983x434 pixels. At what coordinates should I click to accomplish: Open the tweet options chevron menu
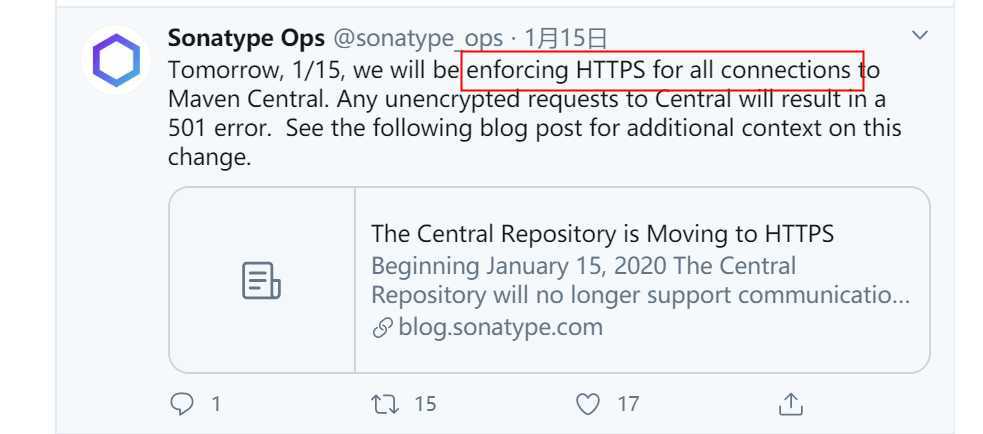(919, 35)
